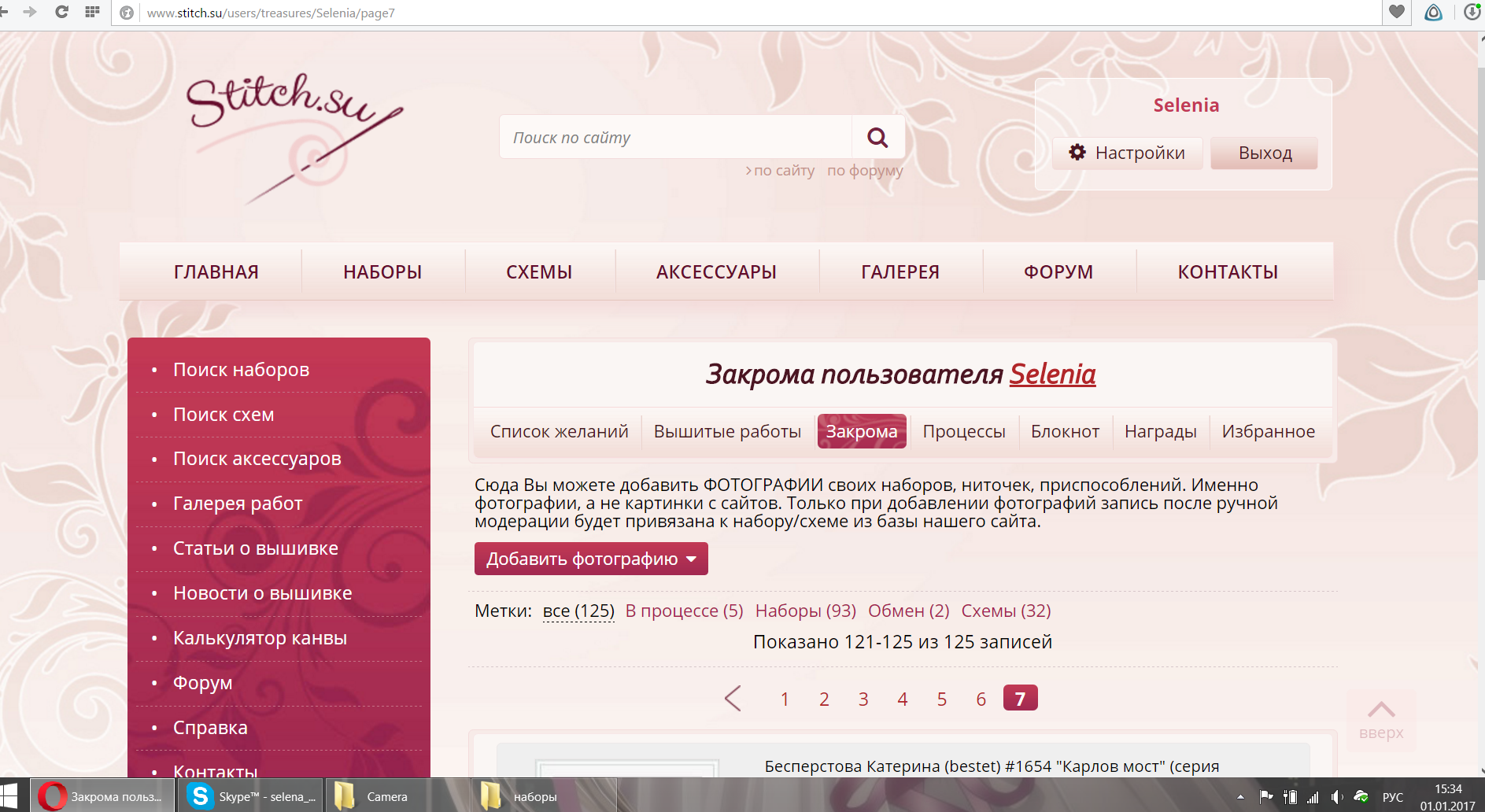Click the Выход logout button

[x=1265, y=153]
